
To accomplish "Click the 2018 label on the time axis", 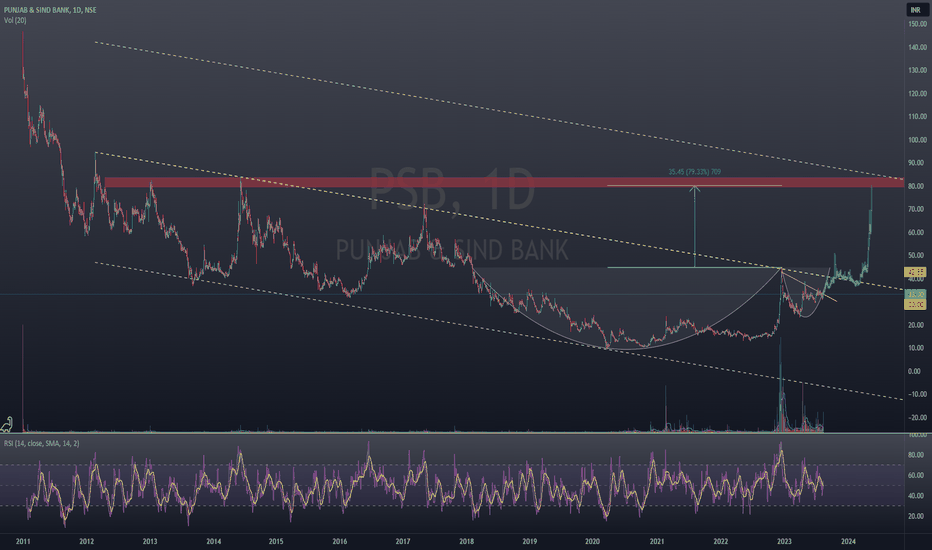I will (467, 542).
